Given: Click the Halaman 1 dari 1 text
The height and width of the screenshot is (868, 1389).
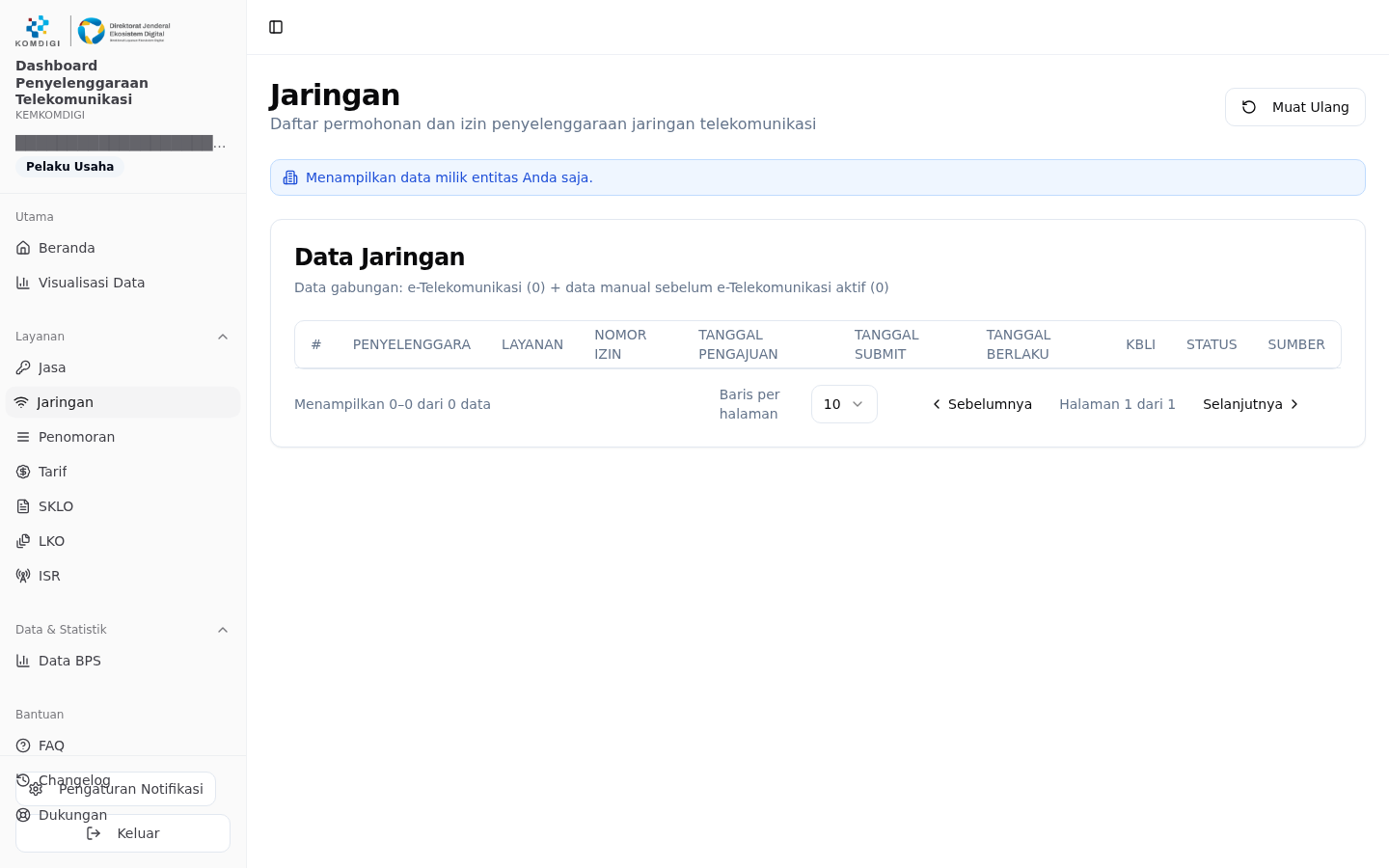Looking at the screenshot, I should [1117, 404].
